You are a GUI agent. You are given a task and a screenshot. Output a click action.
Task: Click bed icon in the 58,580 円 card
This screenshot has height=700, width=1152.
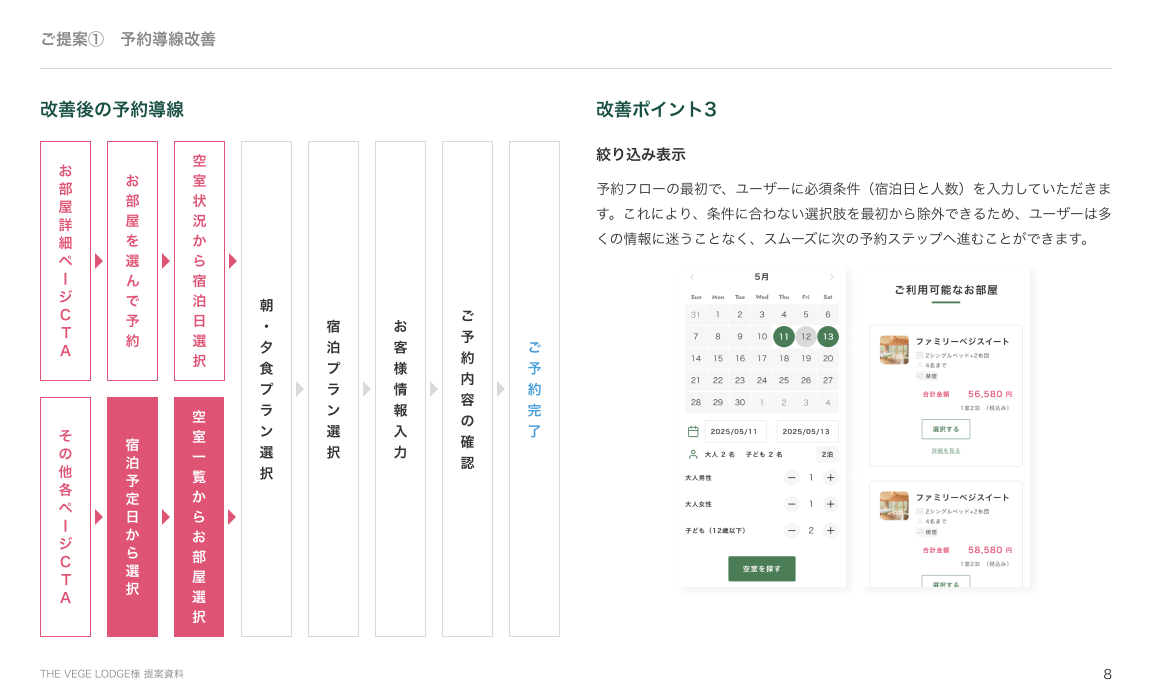(x=919, y=510)
